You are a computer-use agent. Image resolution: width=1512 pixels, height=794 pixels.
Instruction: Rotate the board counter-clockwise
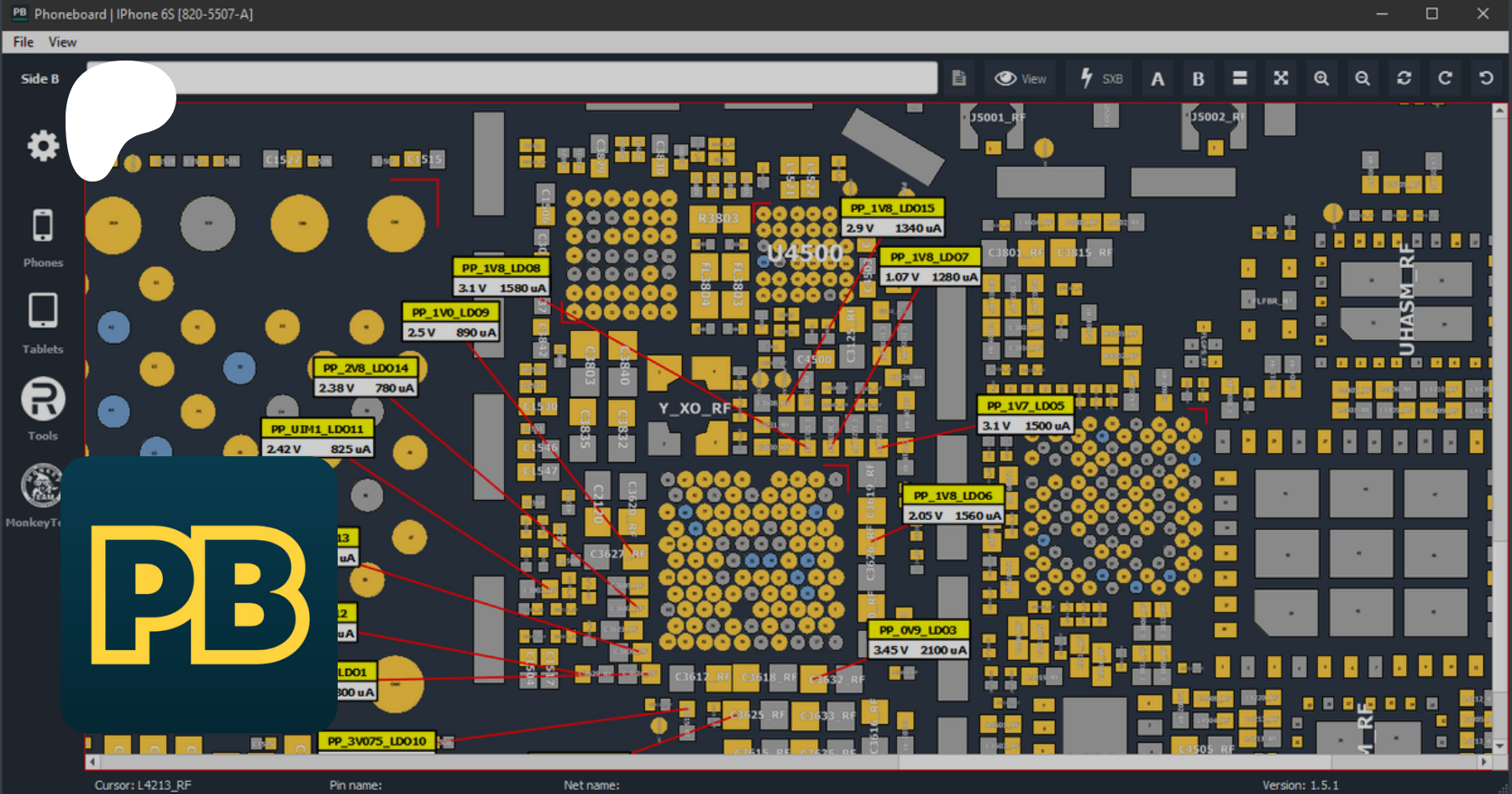pos(1486,78)
